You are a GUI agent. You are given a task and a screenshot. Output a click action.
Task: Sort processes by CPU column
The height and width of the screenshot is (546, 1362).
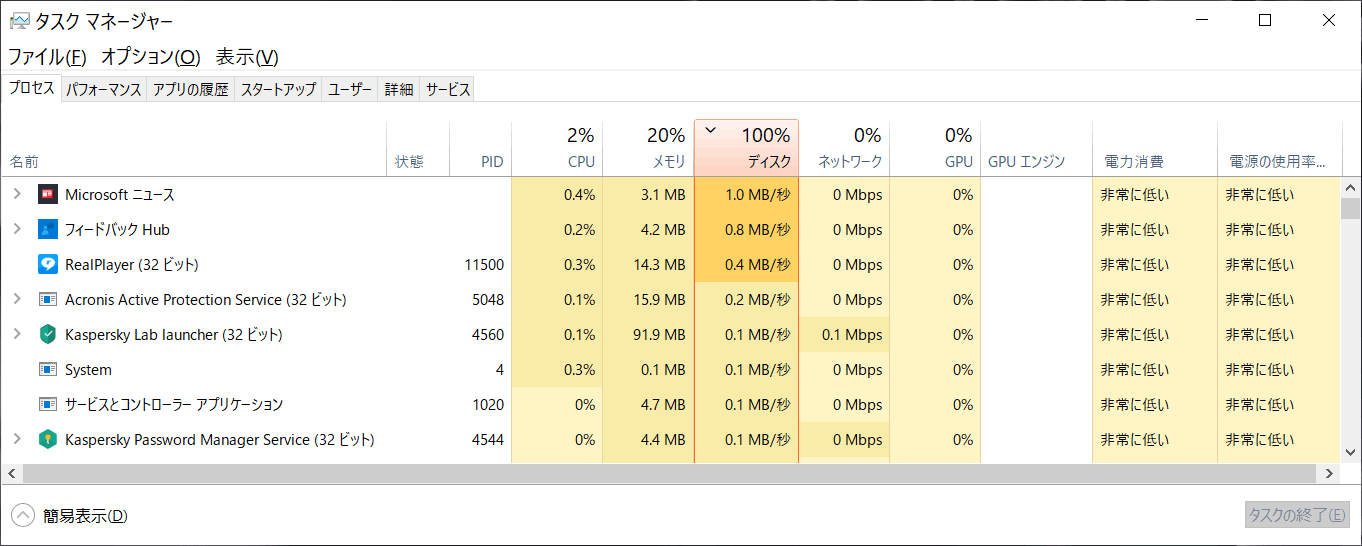557,148
